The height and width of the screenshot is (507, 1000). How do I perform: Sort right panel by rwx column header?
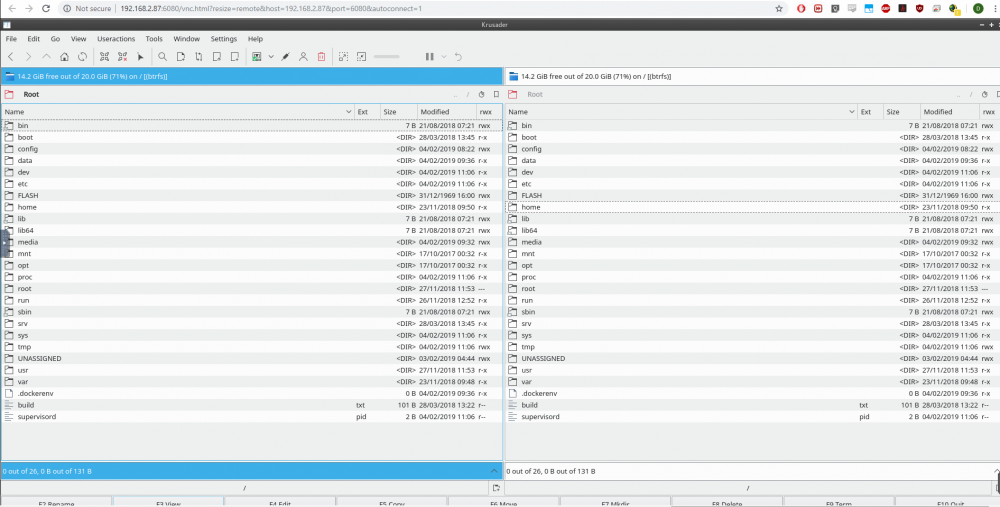pyautogui.click(x=989, y=112)
